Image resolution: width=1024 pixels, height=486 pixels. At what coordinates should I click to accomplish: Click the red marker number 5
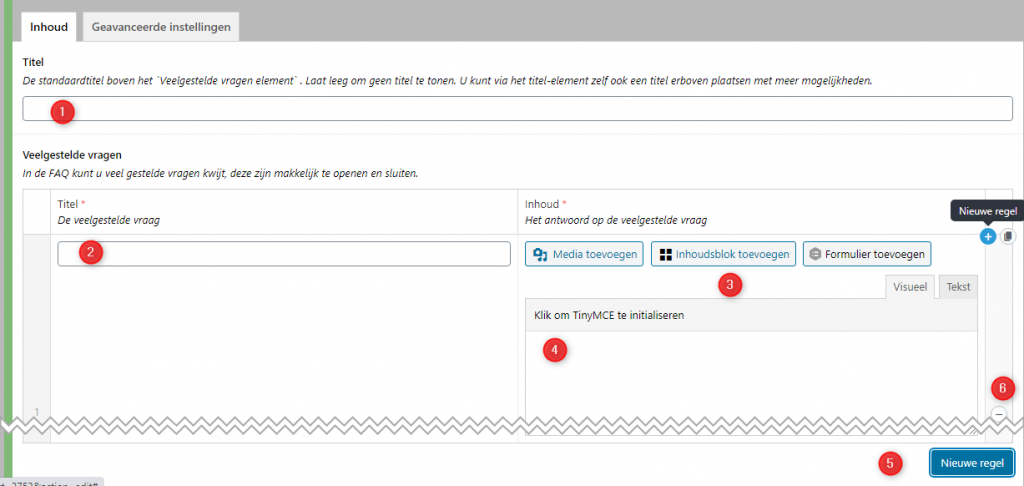[892, 463]
